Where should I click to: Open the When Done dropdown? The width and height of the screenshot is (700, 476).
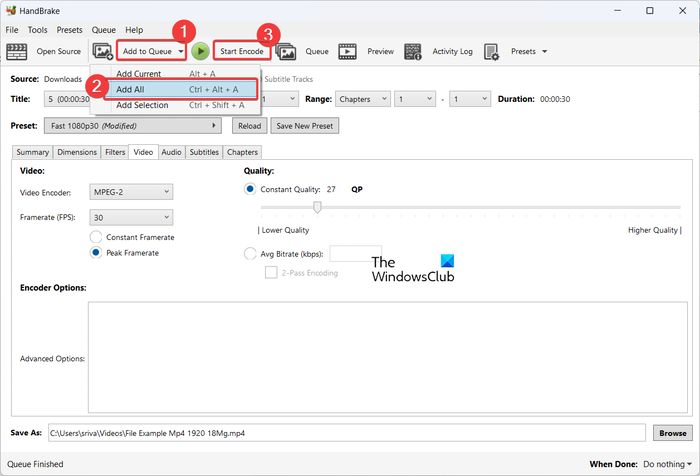(x=667, y=464)
